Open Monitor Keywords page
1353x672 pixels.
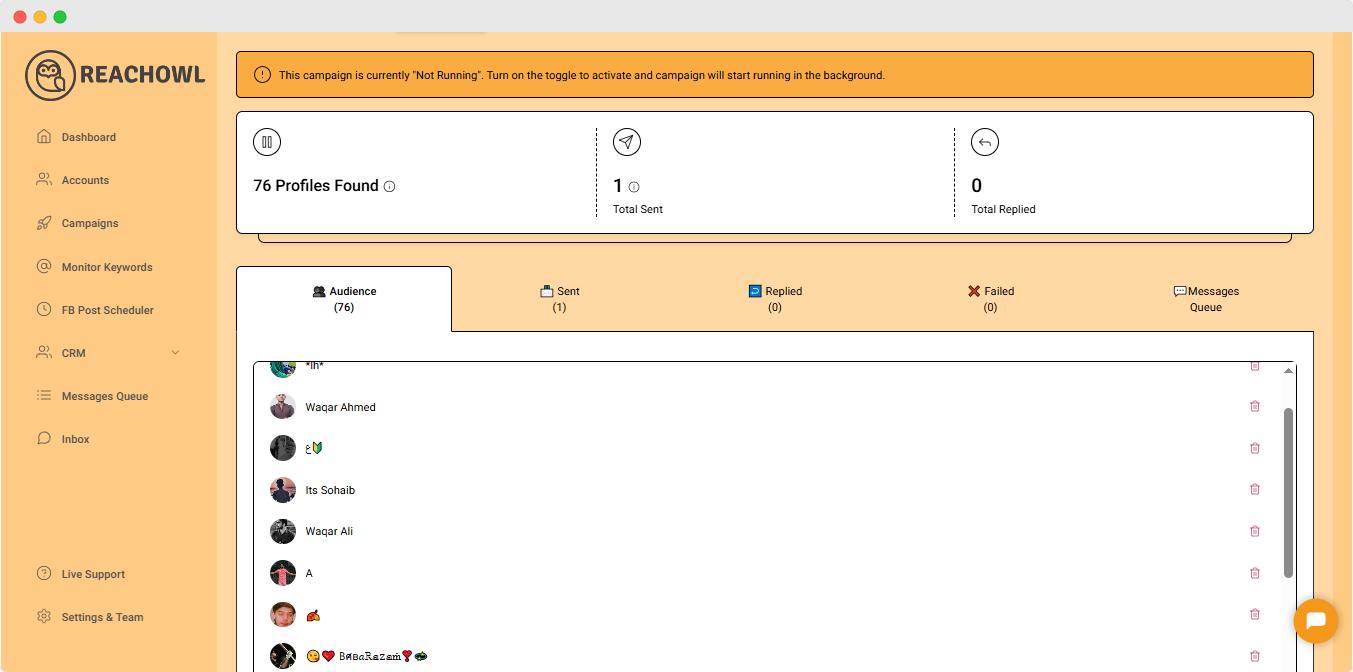[x=107, y=267]
